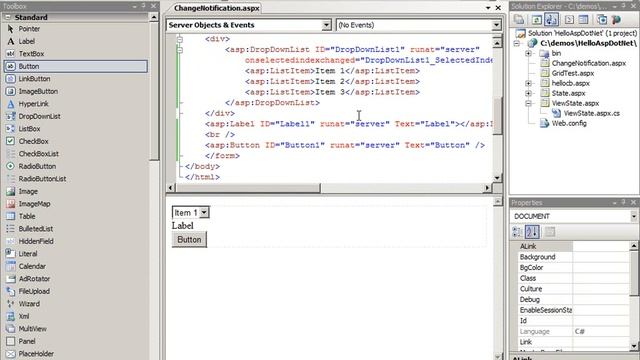
Task: Collapse the asp:DropDownList code region
Action: tap(180, 50)
